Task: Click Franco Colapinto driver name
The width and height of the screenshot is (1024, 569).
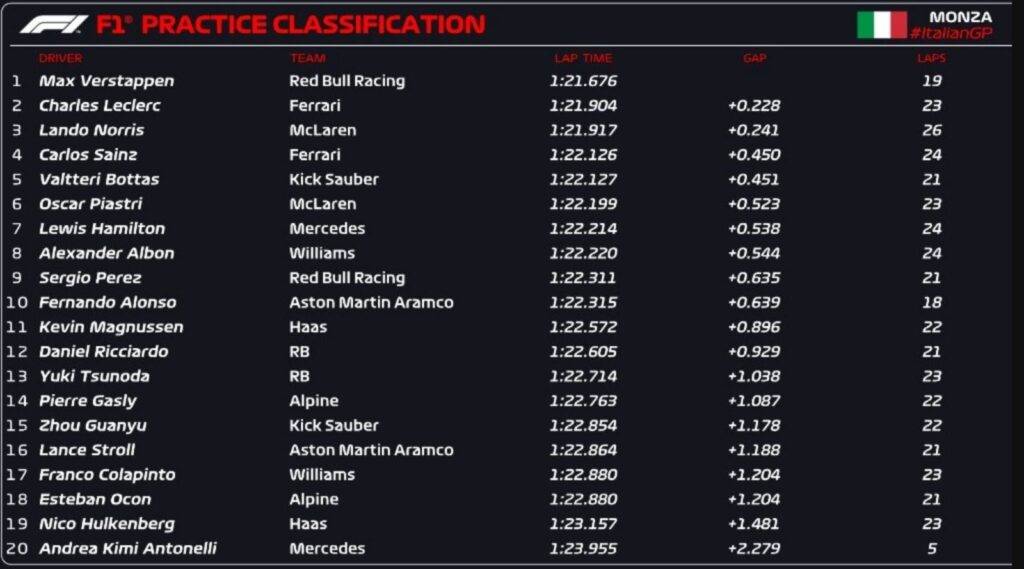Action: 107,475
